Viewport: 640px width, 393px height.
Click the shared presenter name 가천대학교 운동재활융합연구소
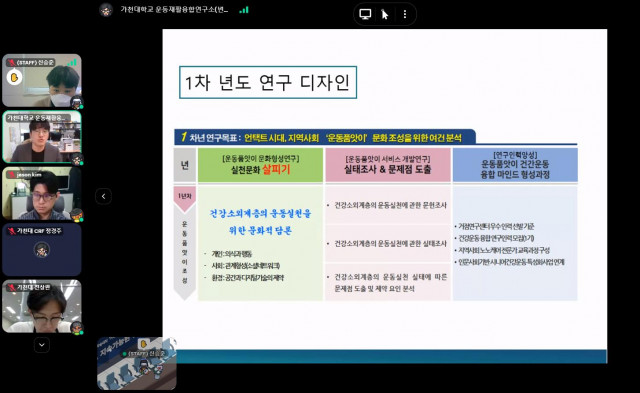174,9
